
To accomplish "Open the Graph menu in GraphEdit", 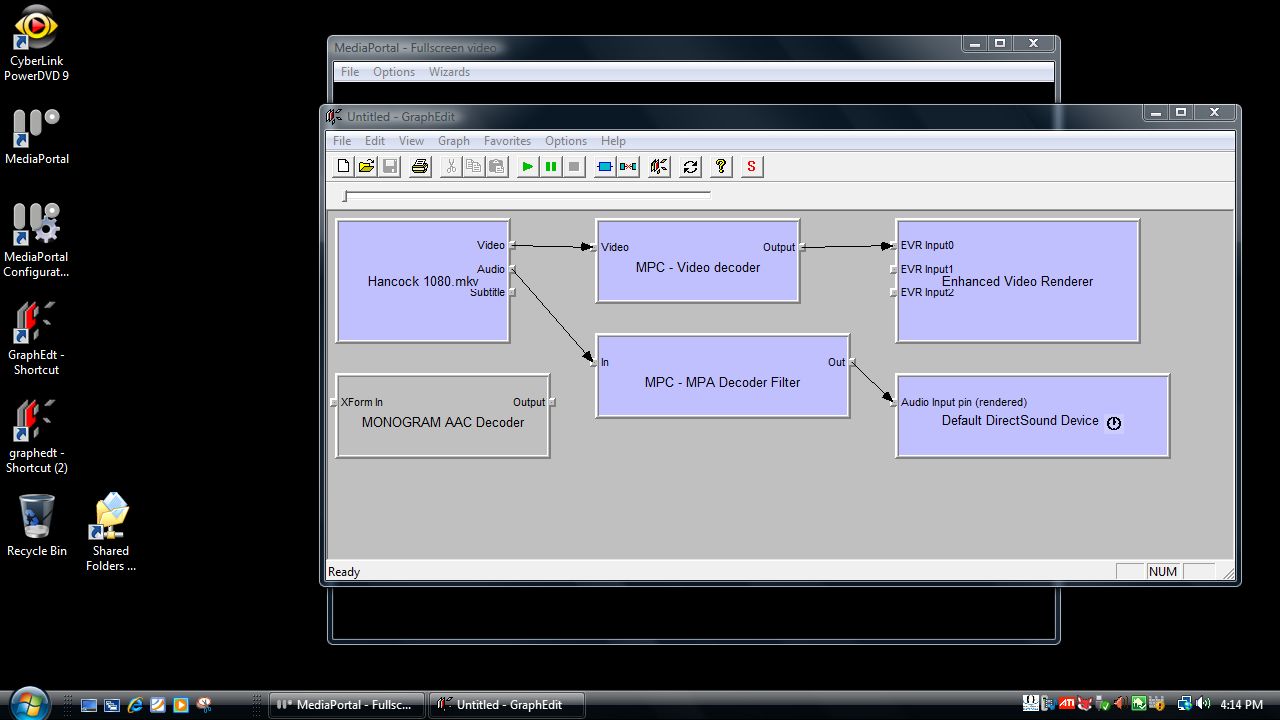I will 453,141.
